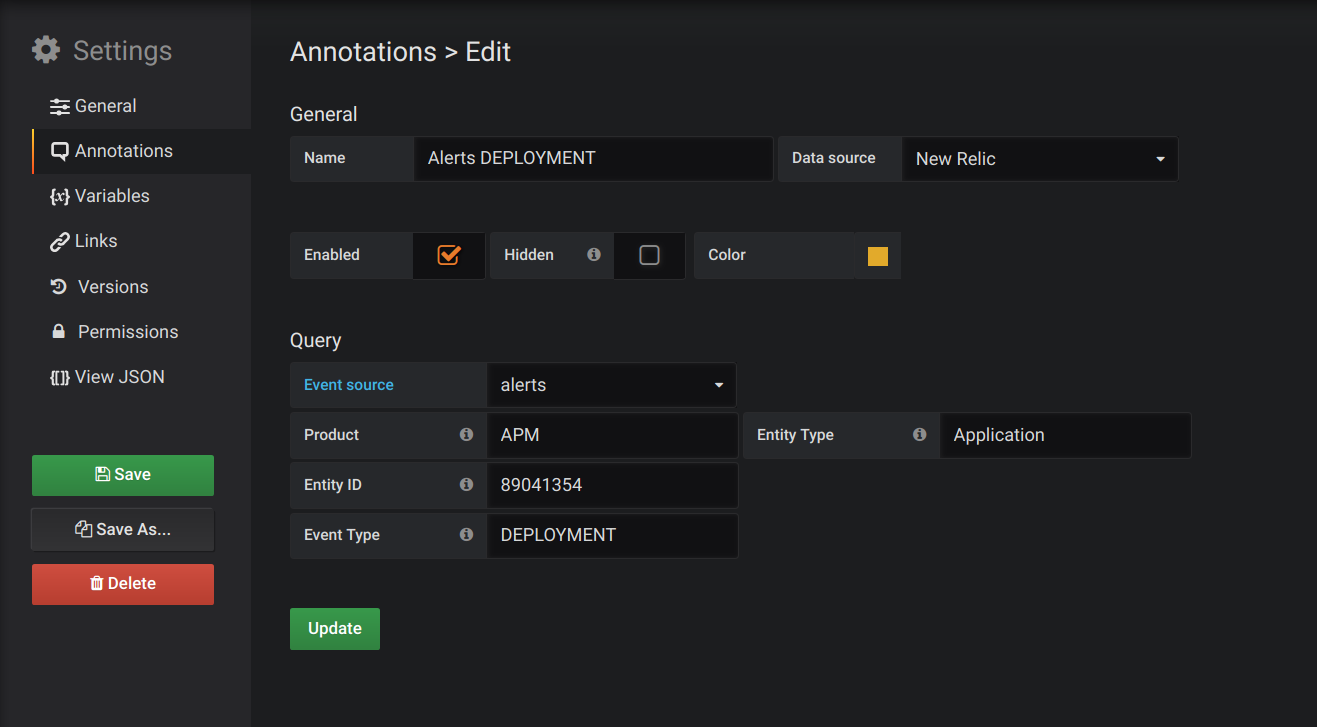The width and height of the screenshot is (1317, 727).
Task: Click the info icon beside Product
Action: (x=466, y=435)
